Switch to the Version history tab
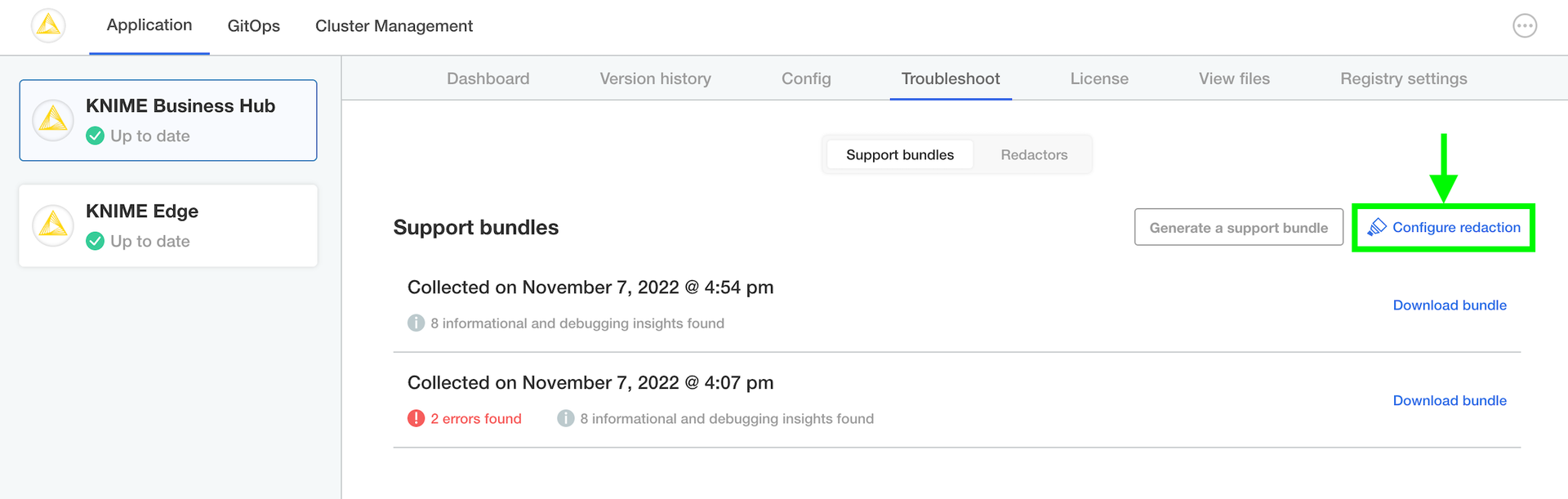 click(x=655, y=79)
